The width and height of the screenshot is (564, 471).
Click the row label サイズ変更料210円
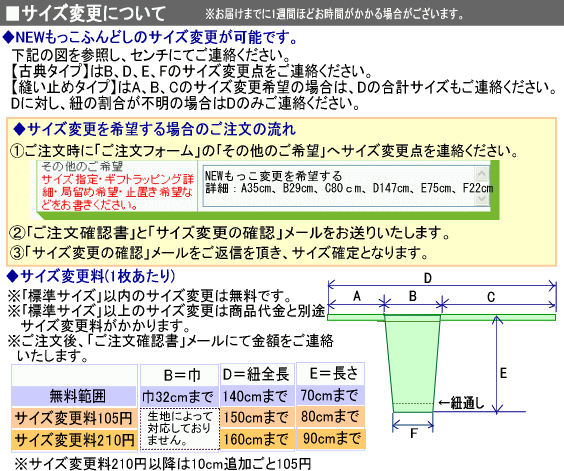(75, 440)
